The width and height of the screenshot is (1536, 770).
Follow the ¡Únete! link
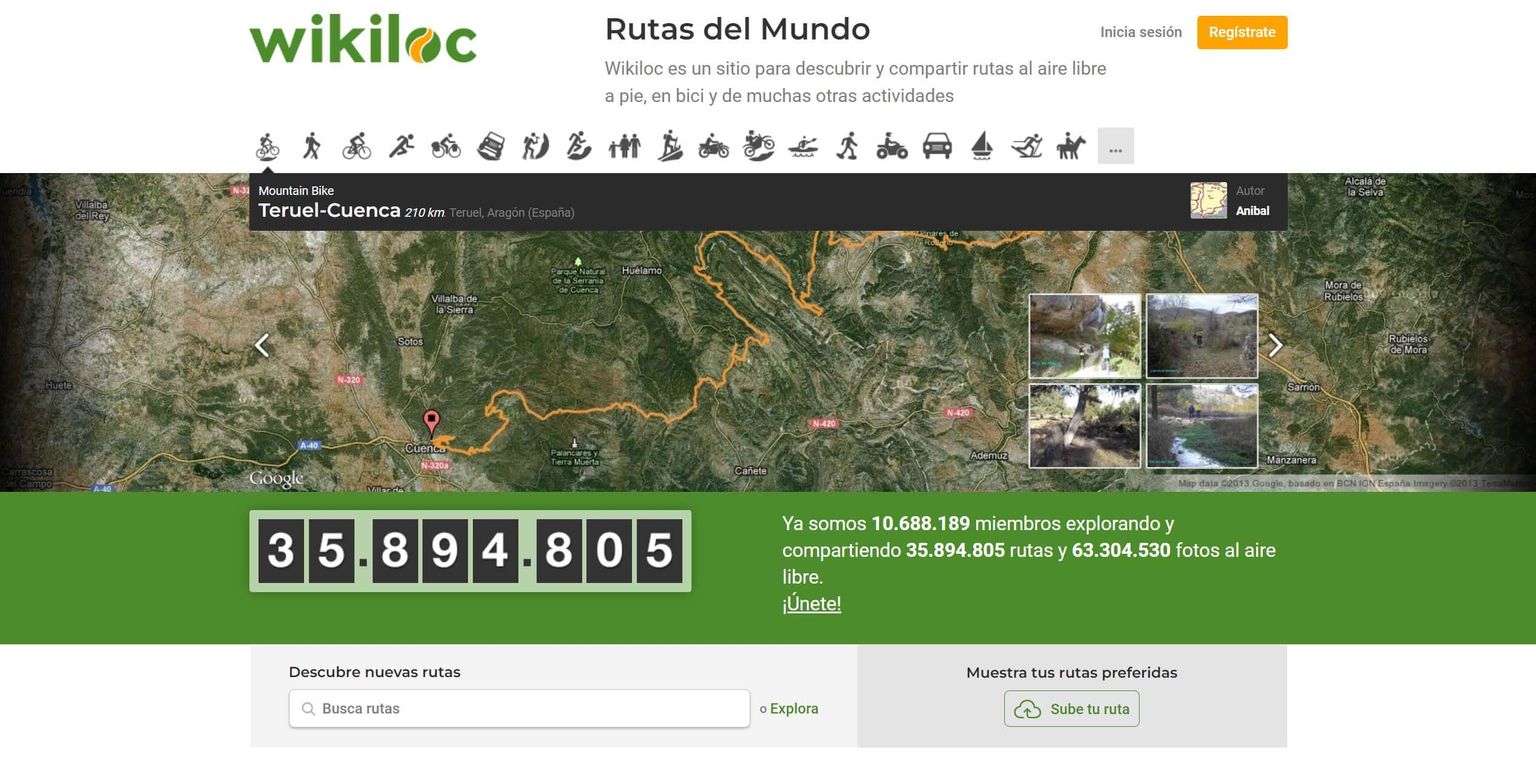tap(811, 604)
